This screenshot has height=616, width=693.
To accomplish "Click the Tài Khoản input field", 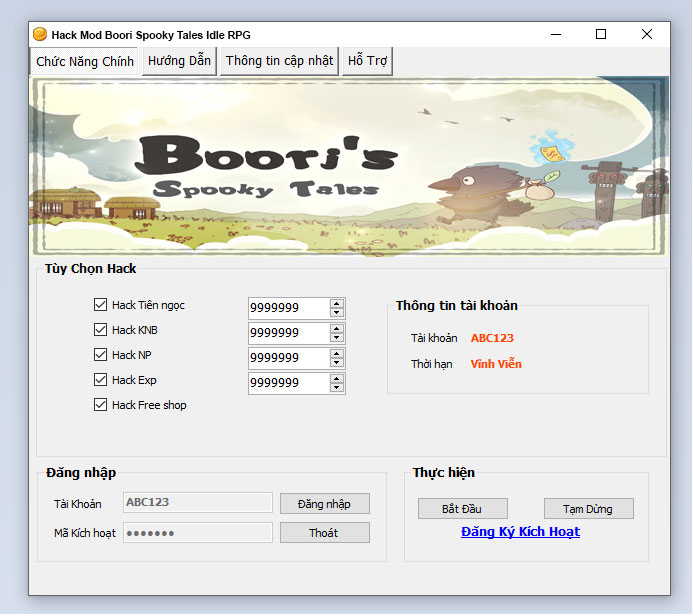I will pos(198,502).
